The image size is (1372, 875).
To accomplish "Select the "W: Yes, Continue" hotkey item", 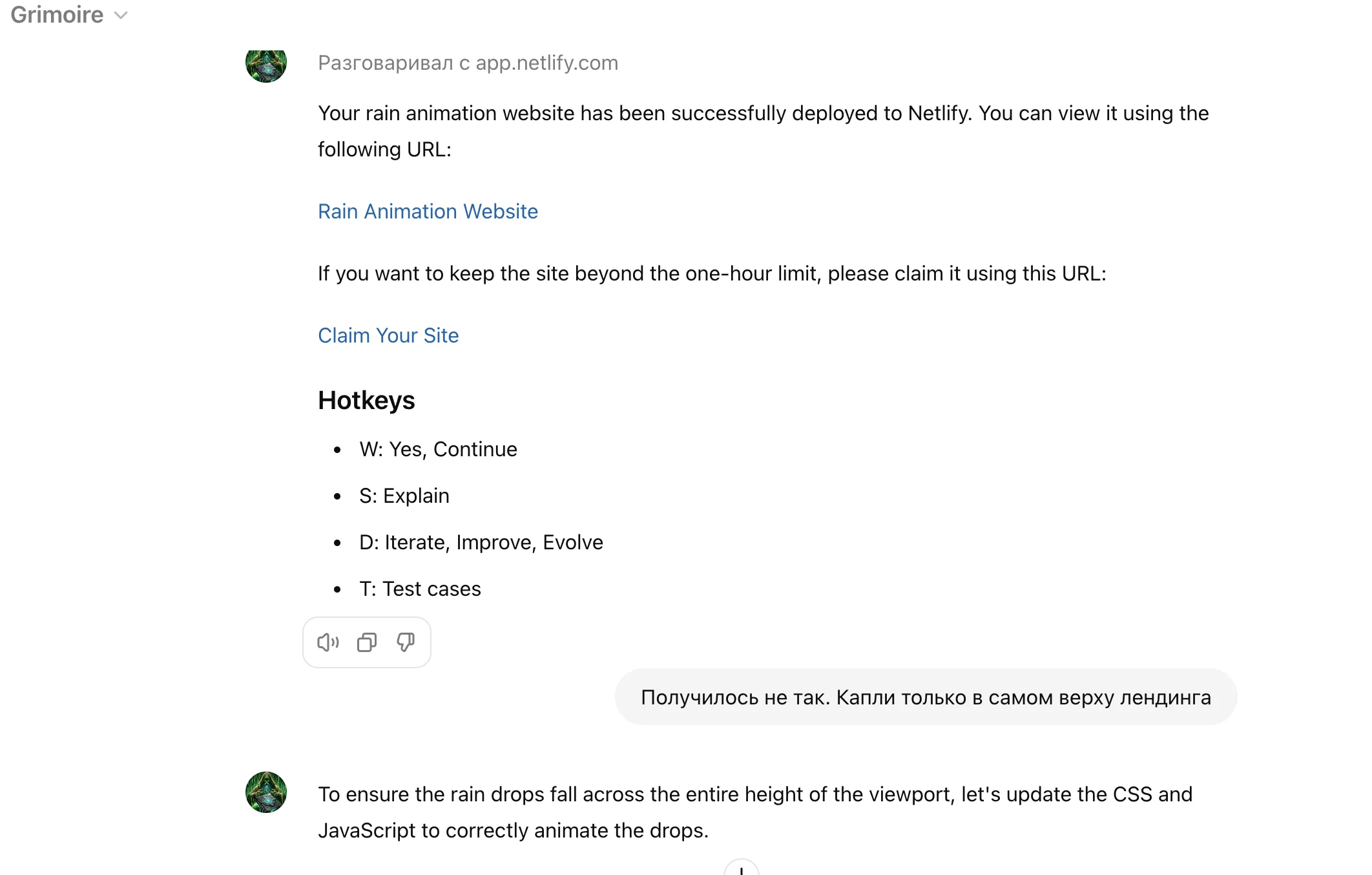I will [x=438, y=449].
